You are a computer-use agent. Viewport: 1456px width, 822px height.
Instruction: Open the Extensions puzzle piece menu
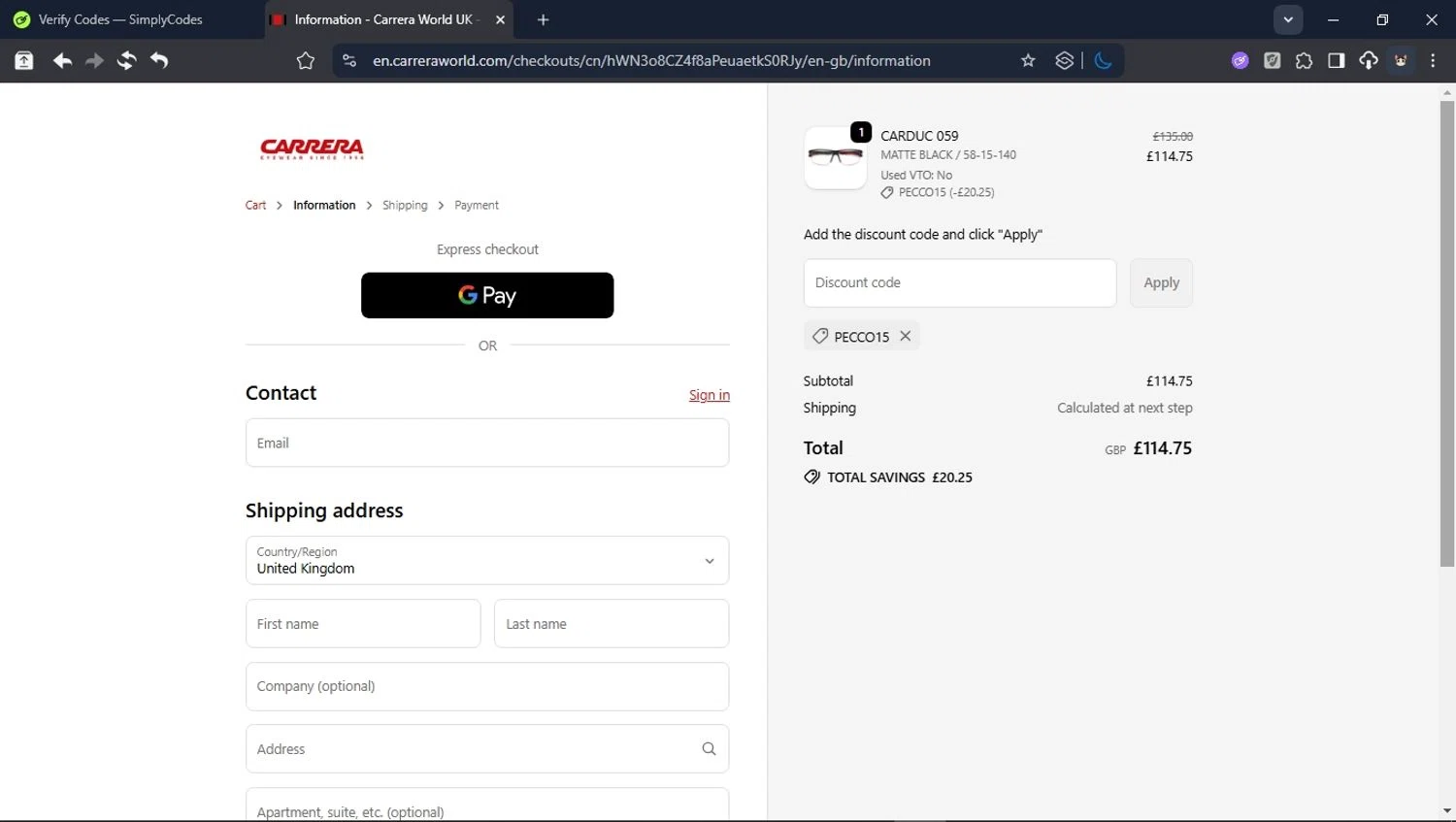1304,61
